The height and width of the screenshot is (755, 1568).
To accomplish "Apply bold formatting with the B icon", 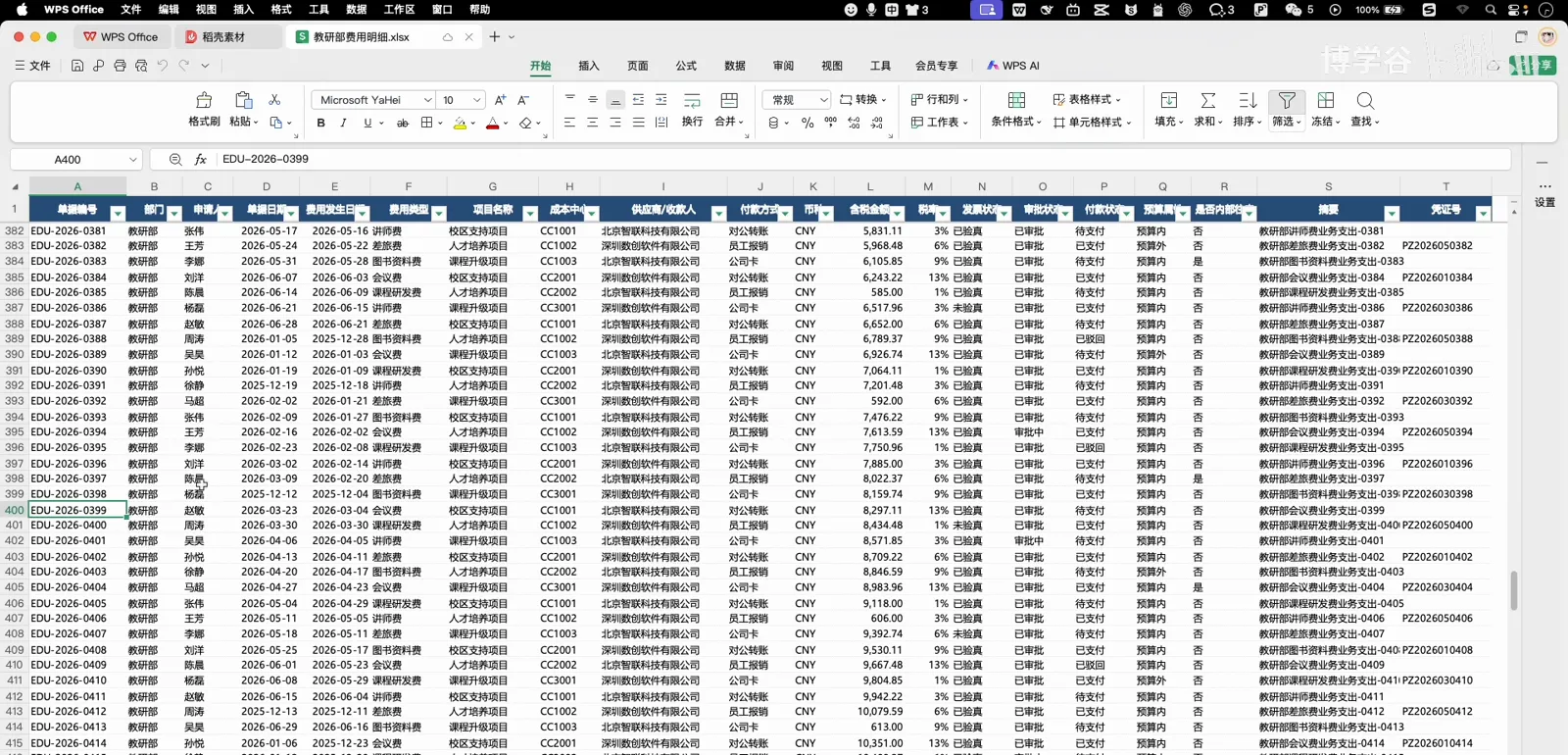I will click(x=320, y=123).
